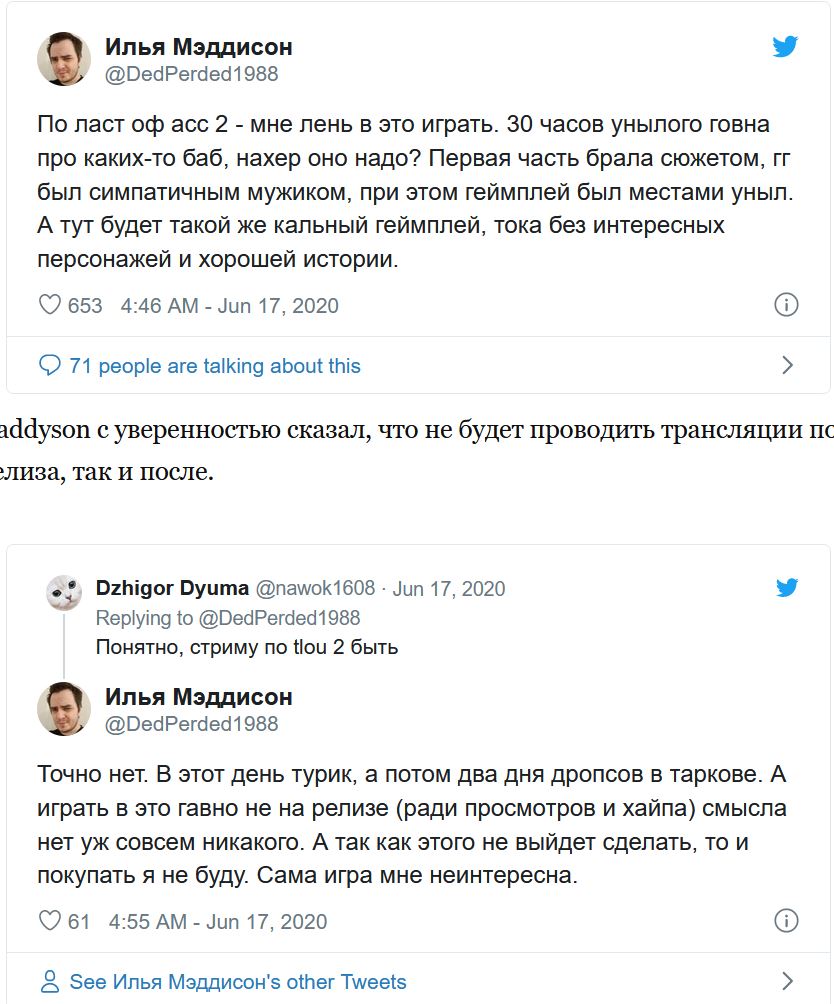
Task: Click the 4:55 AM - Jun 17, 2020 timestamp
Action: click(217, 921)
